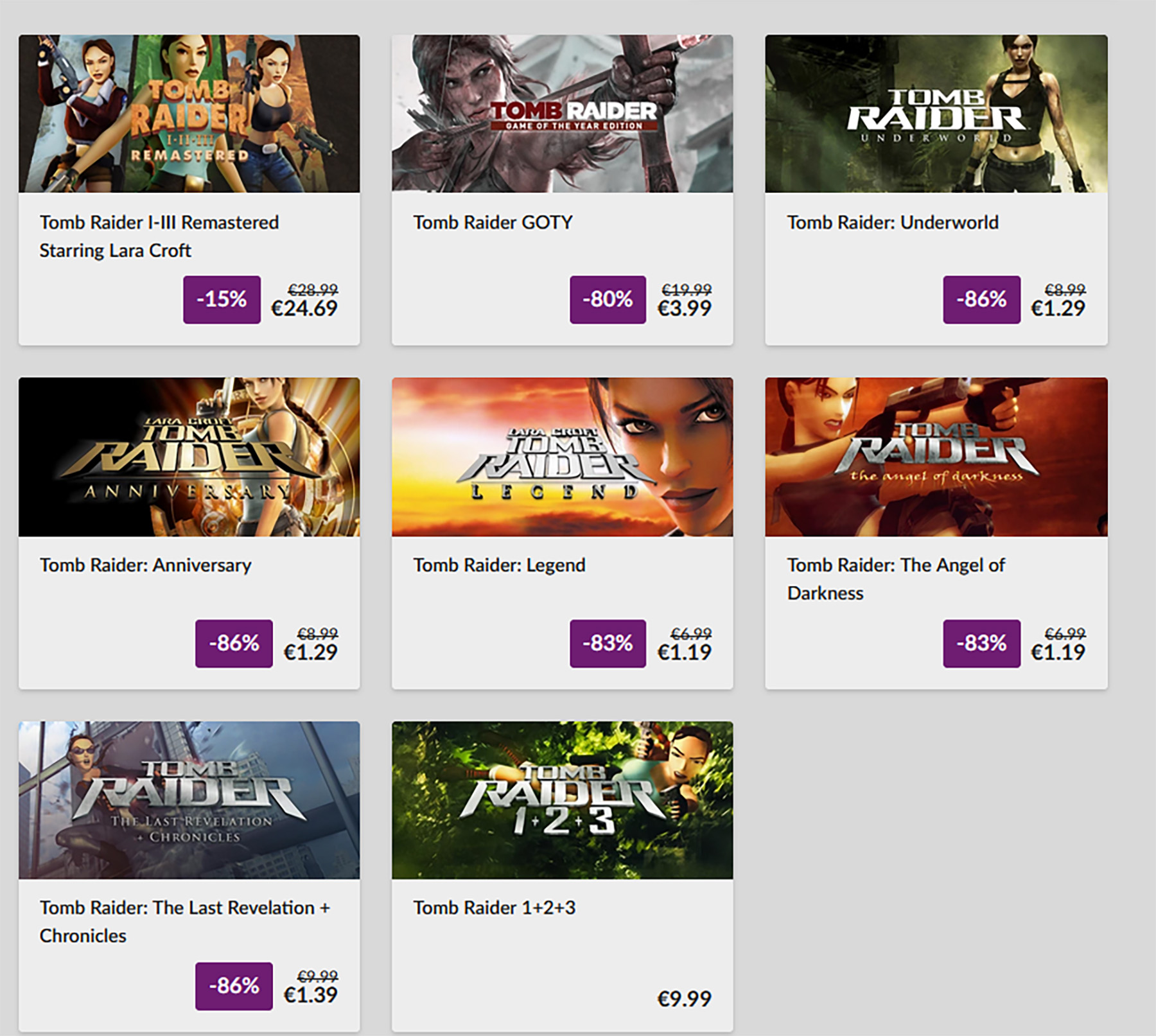Viewport: 1156px width, 1036px height.
Task: Select the Tomb Raider: Anniversary cover image
Action: coord(189,457)
